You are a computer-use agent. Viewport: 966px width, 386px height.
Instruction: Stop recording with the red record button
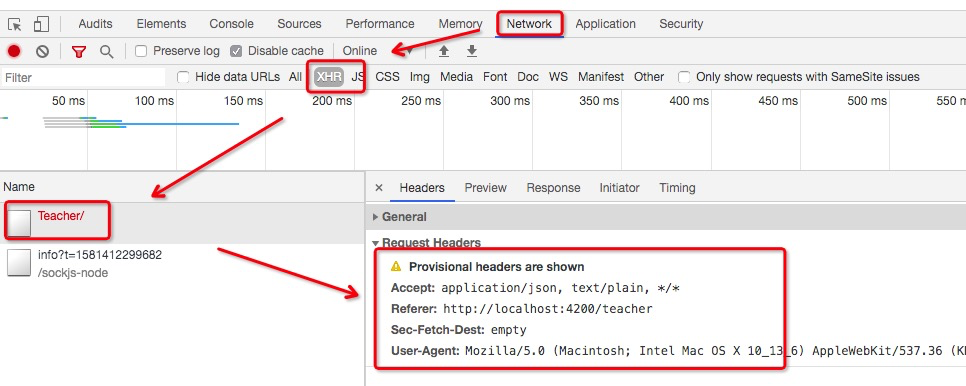coord(14,51)
